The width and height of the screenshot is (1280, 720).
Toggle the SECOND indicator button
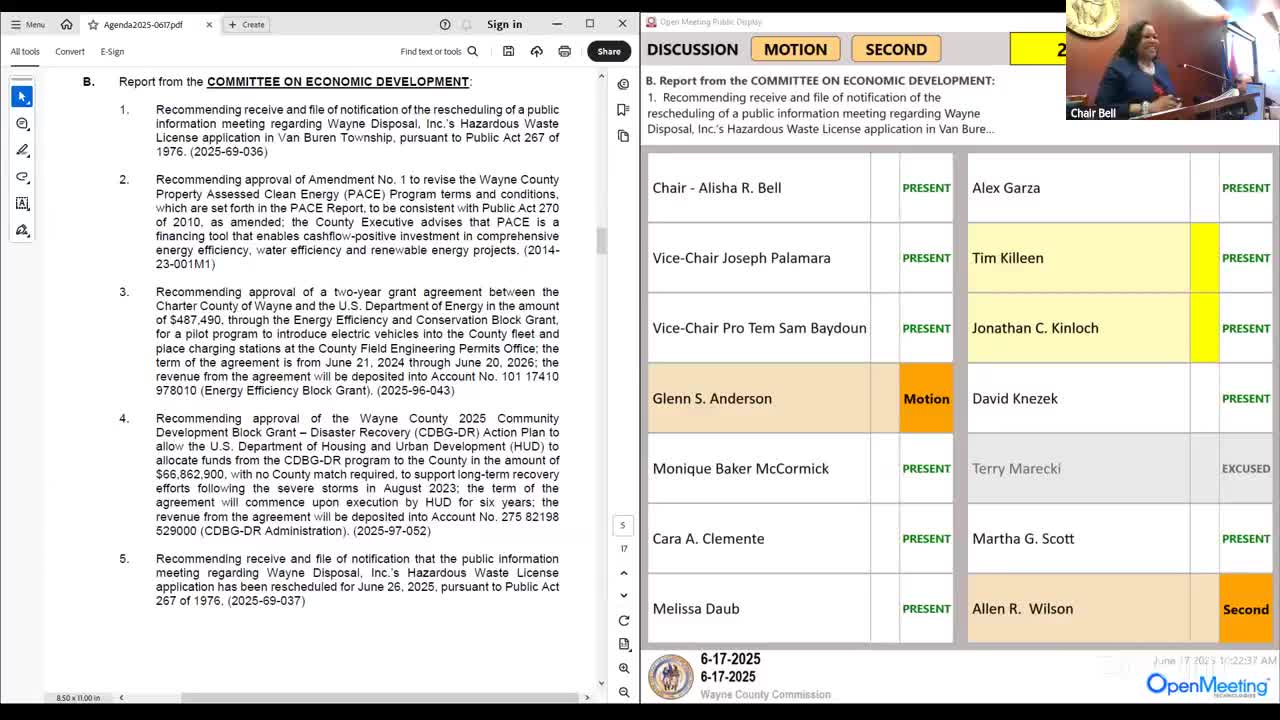point(895,49)
